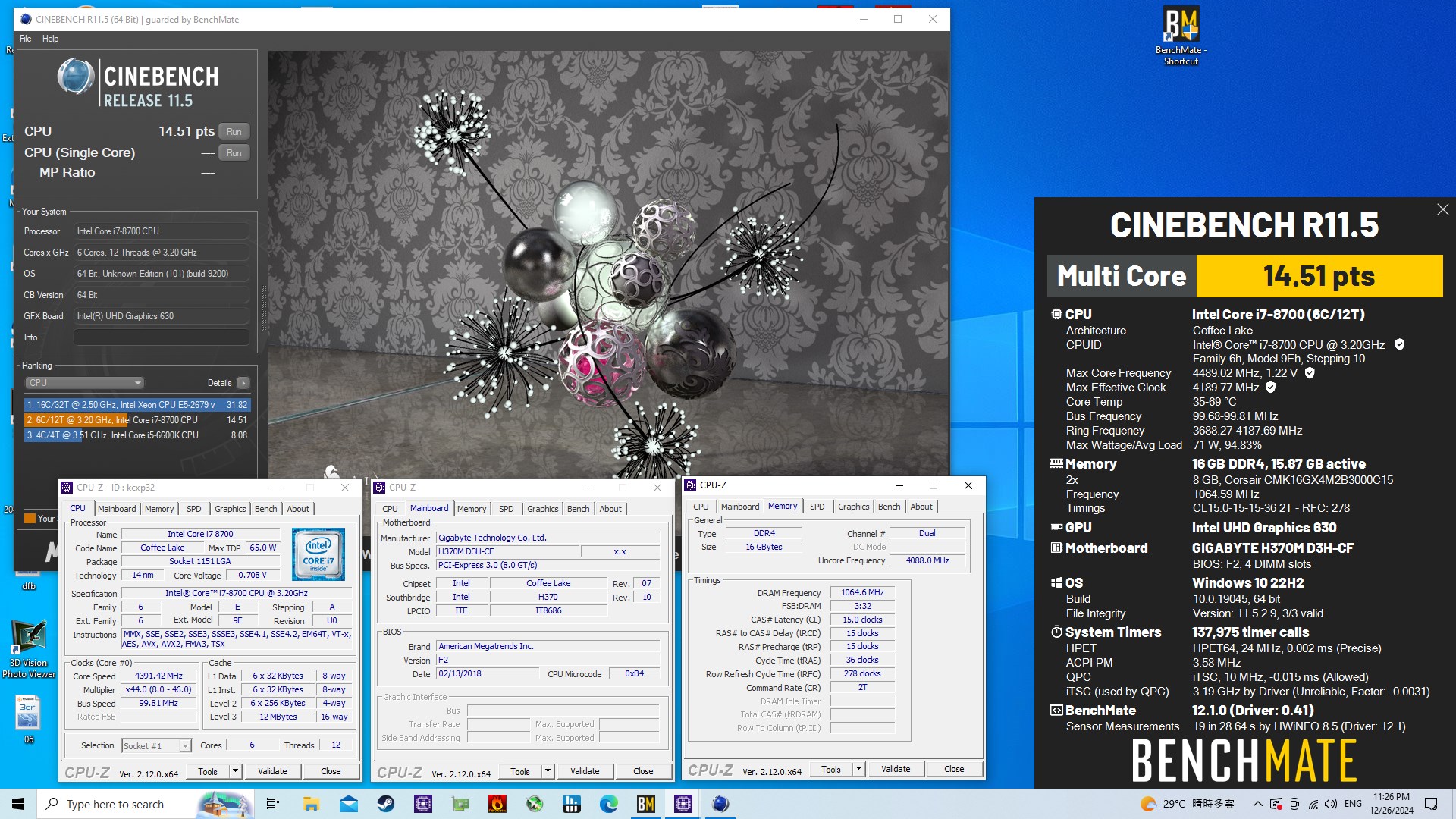The width and height of the screenshot is (1456, 819).
Task: Open the Tools dropdown arrow in the left CPU-Z window
Action: [x=235, y=771]
